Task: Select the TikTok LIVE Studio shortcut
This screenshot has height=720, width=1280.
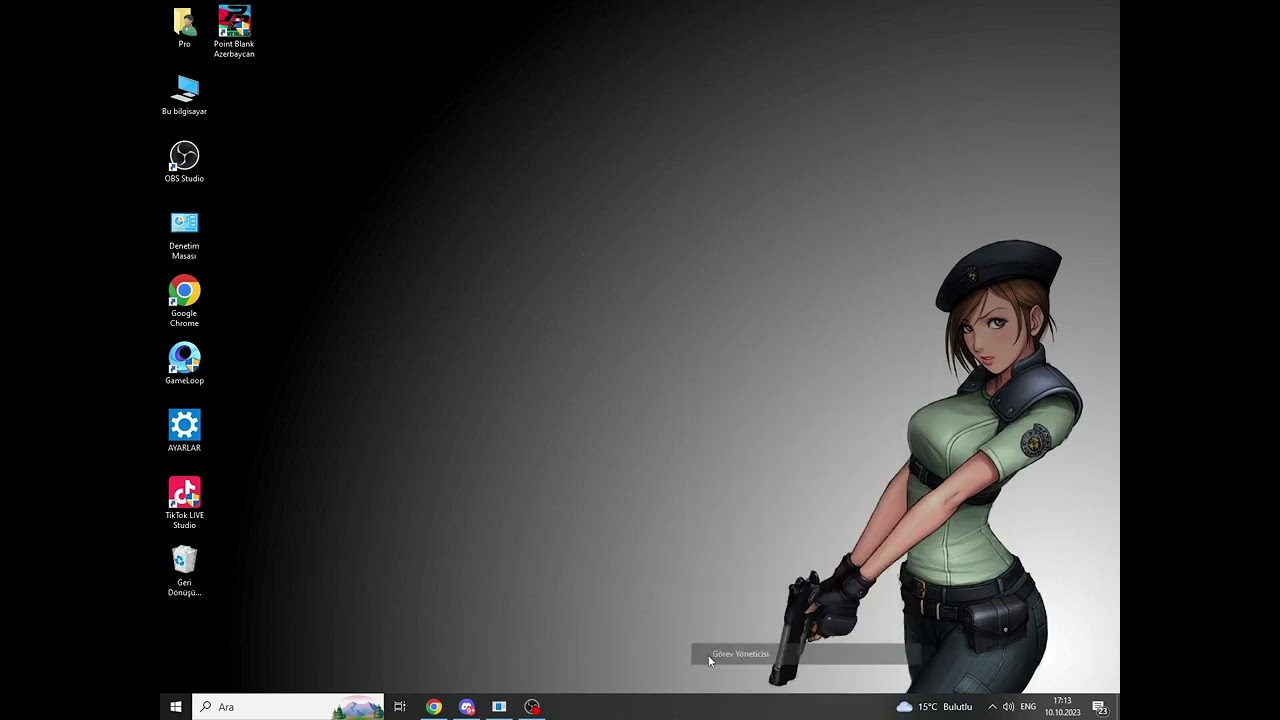Action: 184,504
